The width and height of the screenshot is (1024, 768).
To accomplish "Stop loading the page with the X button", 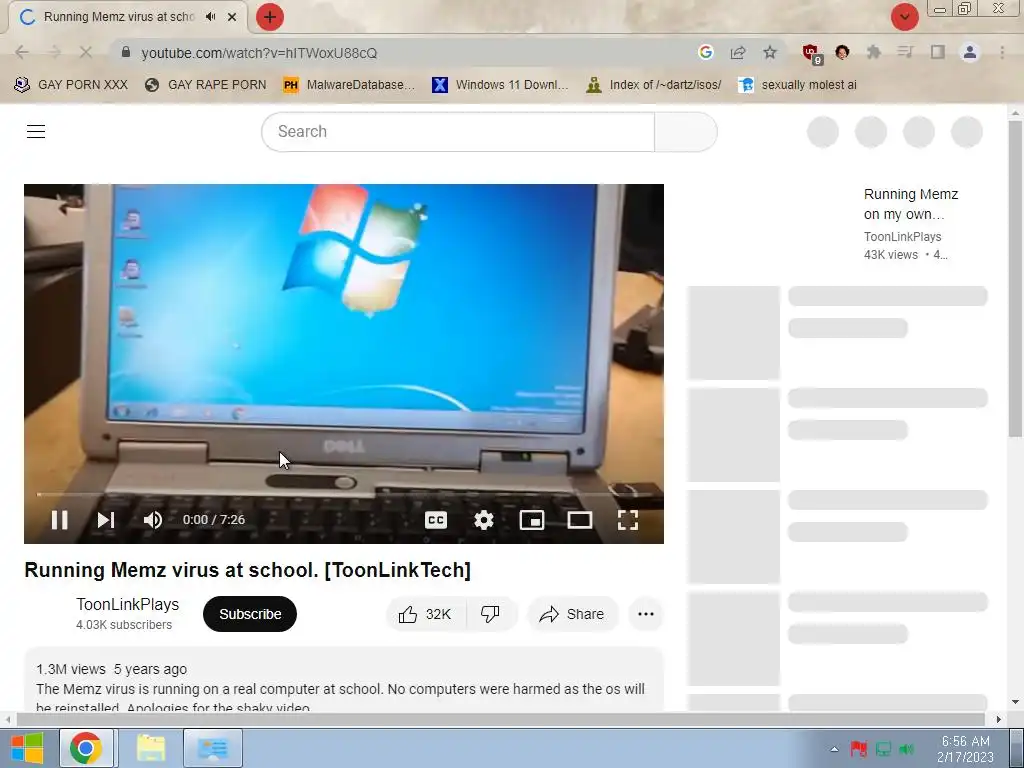I will 86,52.
